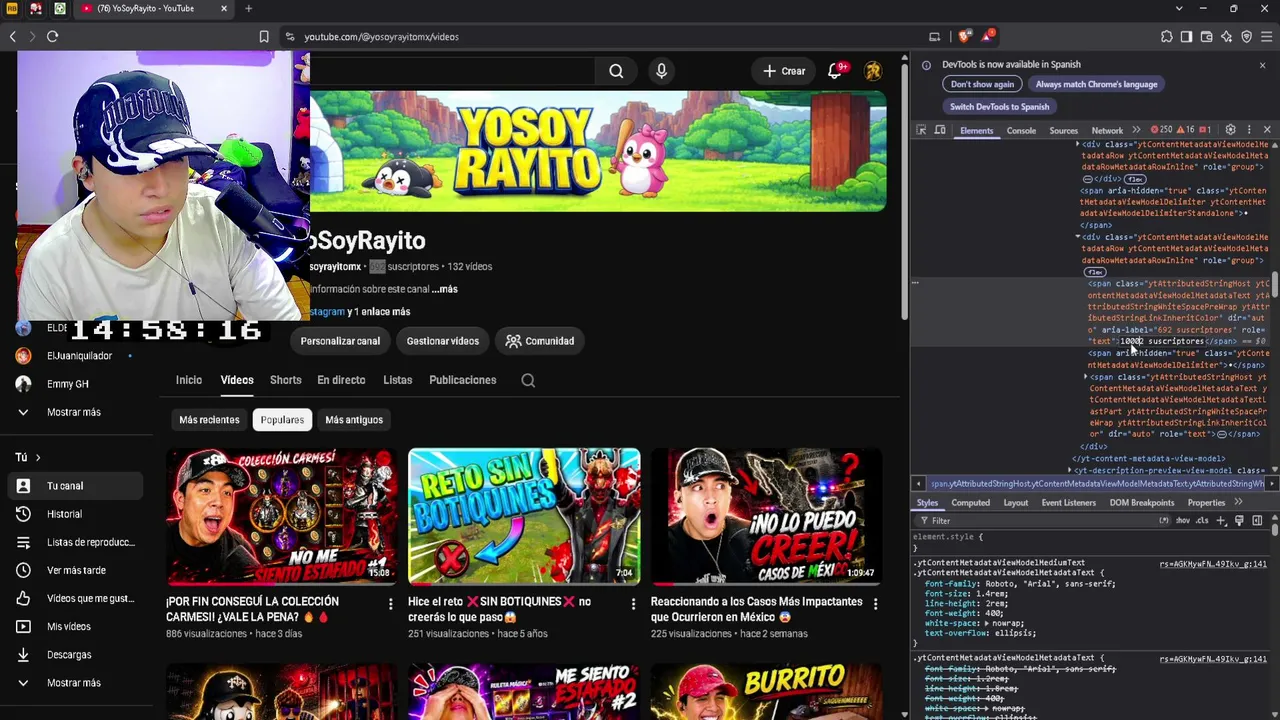The height and width of the screenshot is (720, 1280).
Task: Open DevTools Console tab
Action: coord(1021,131)
